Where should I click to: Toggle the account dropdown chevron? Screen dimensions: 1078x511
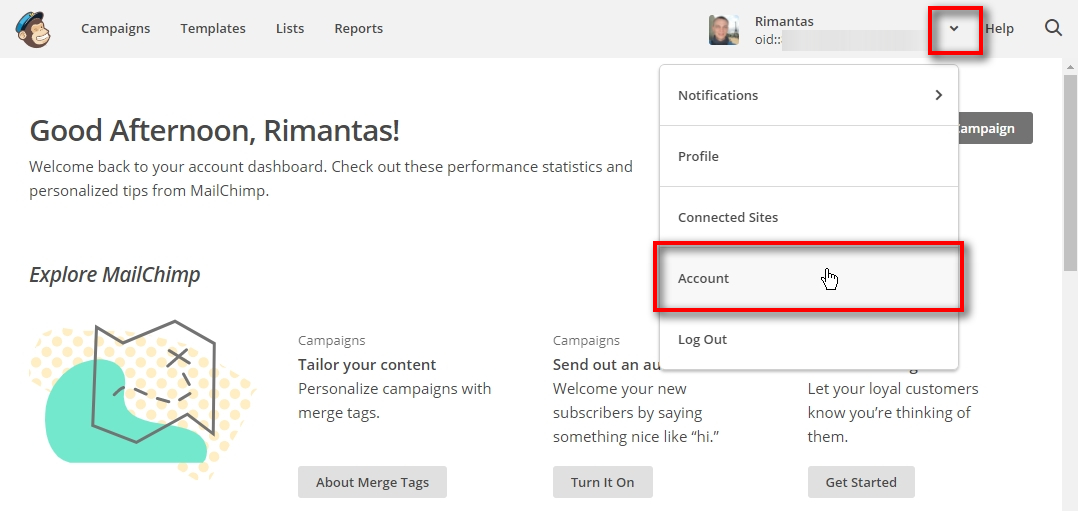(x=954, y=29)
